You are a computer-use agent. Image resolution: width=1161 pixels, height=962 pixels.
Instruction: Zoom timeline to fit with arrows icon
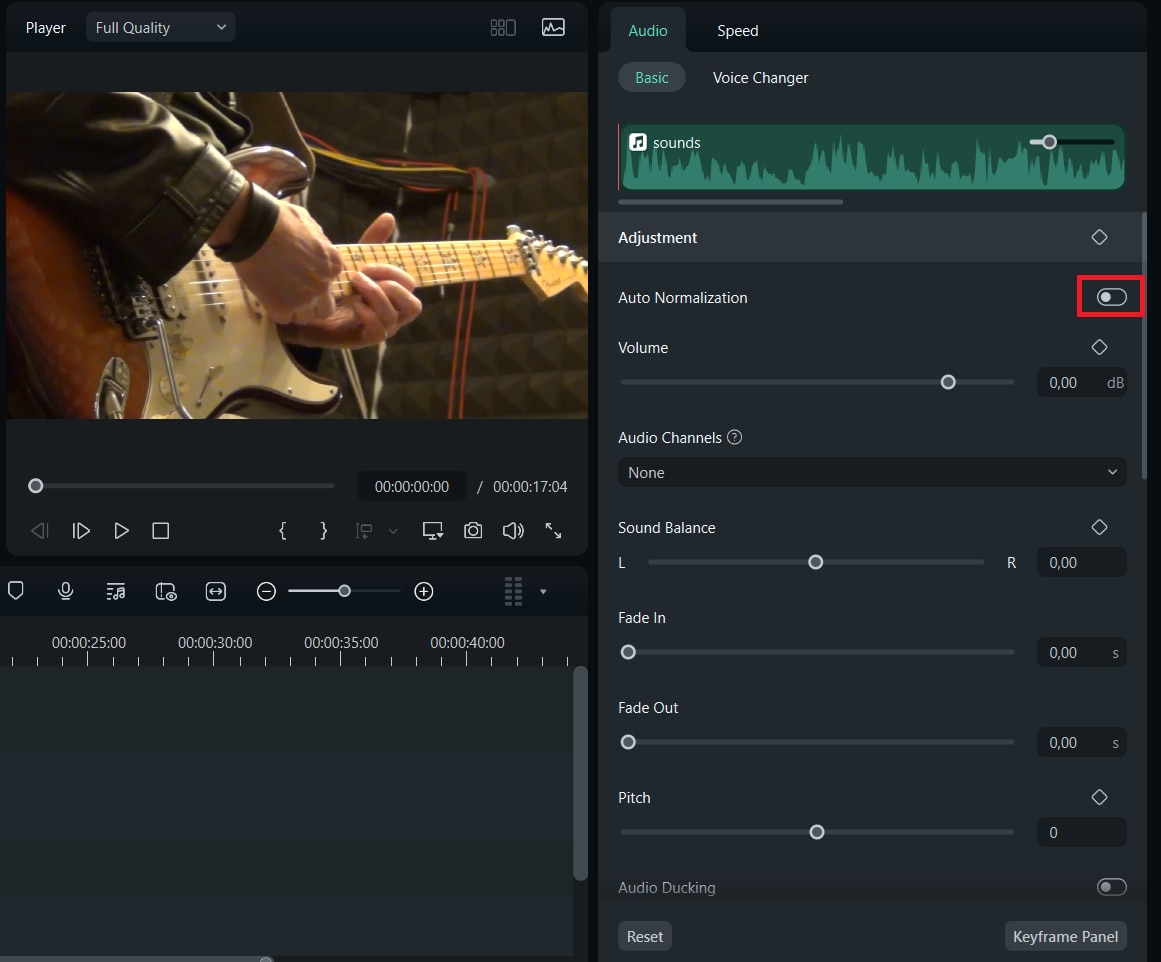[215, 592]
